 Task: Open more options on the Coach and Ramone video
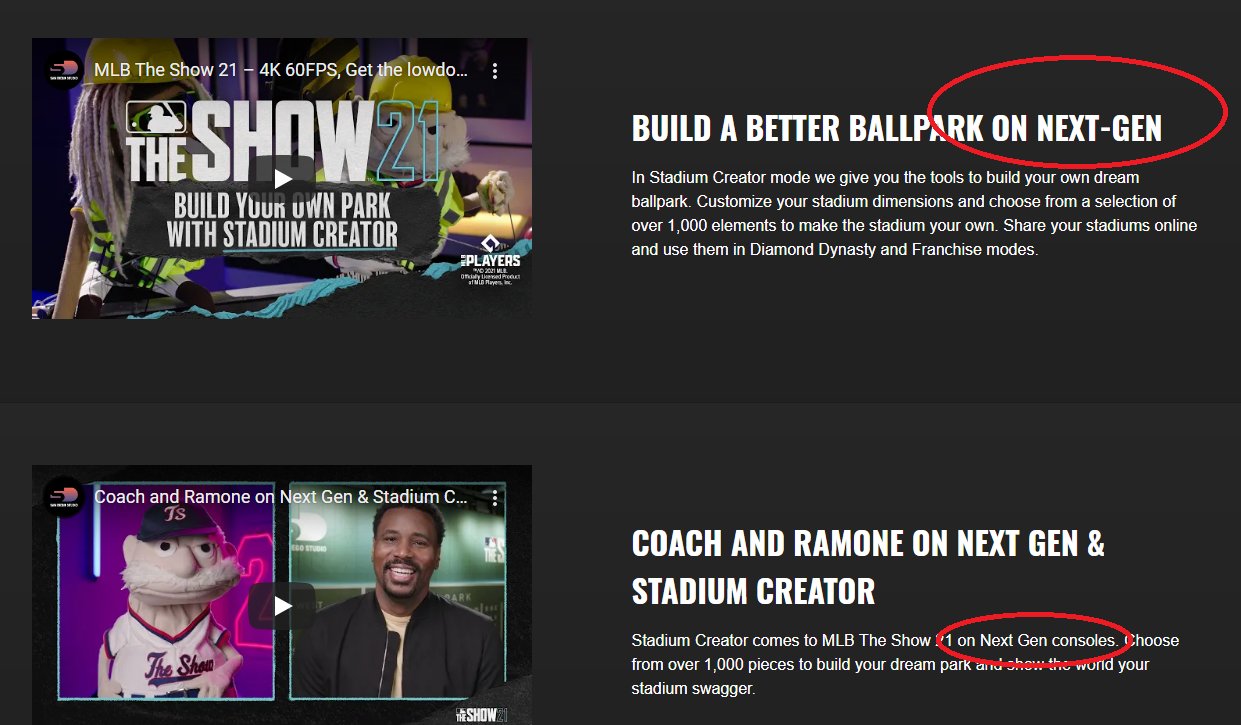point(494,497)
